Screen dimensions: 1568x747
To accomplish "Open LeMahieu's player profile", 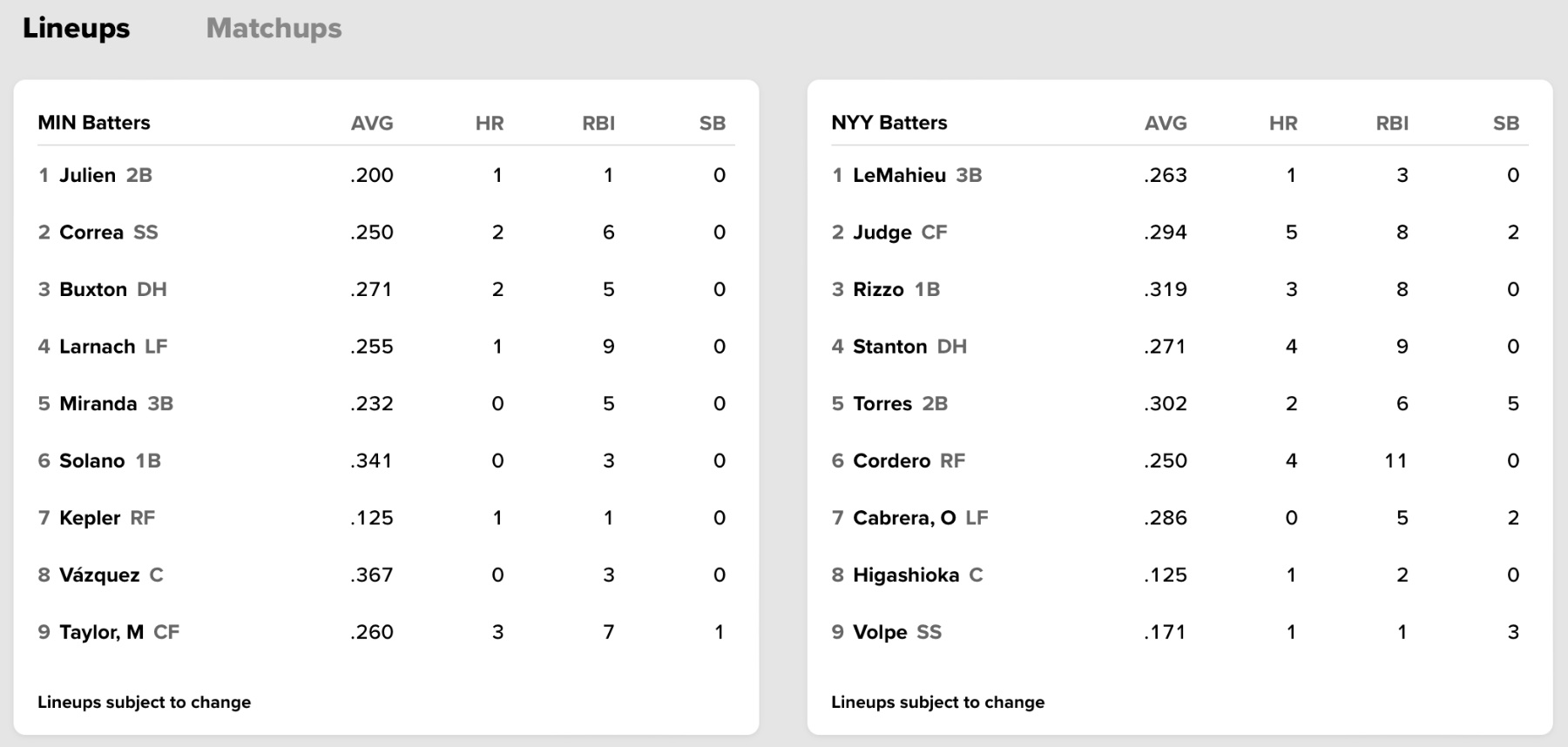I will point(899,175).
